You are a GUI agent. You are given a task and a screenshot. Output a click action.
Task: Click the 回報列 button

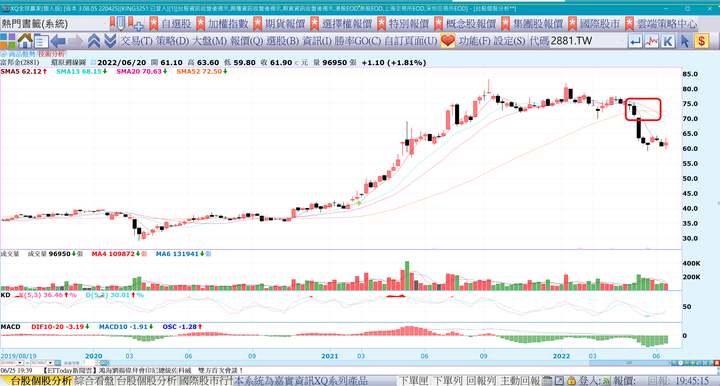[x=481, y=380]
